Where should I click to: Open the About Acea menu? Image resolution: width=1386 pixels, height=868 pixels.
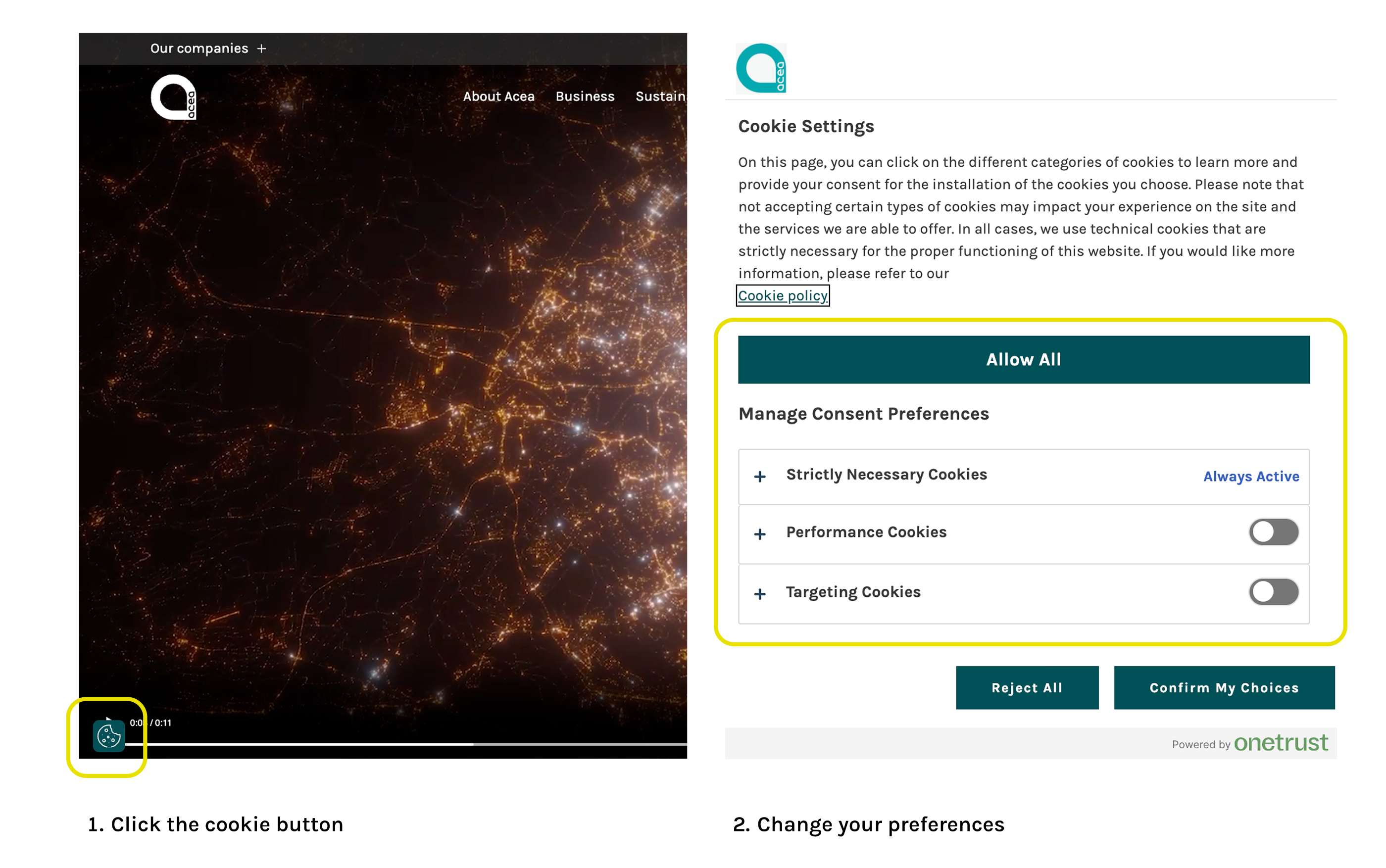coord(498,96)
